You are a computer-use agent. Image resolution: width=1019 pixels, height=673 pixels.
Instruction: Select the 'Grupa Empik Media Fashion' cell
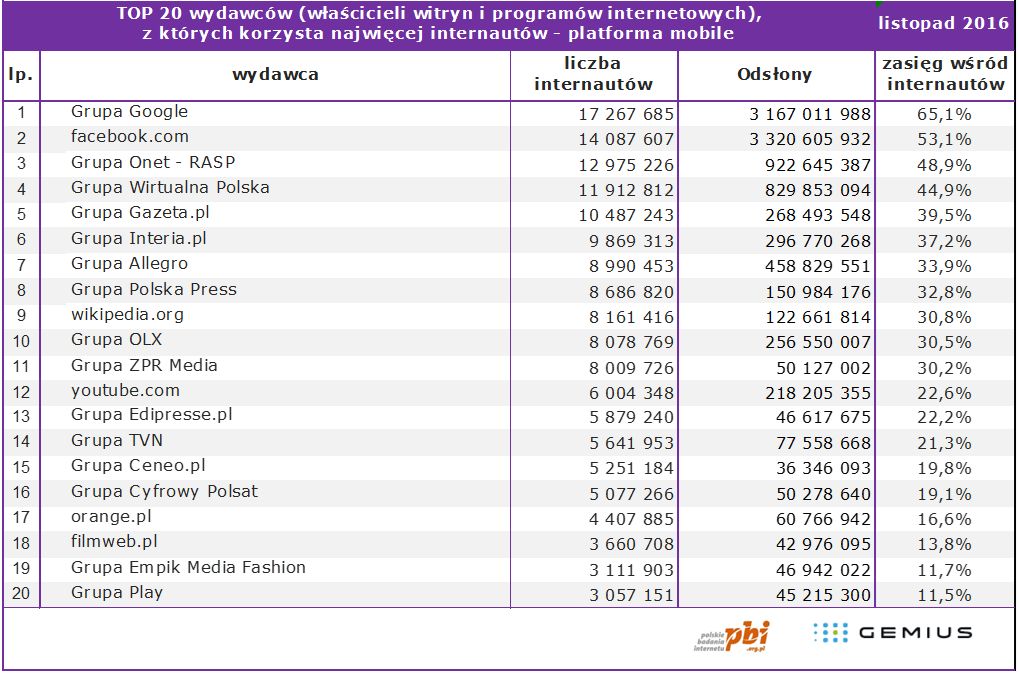(188, 567)
